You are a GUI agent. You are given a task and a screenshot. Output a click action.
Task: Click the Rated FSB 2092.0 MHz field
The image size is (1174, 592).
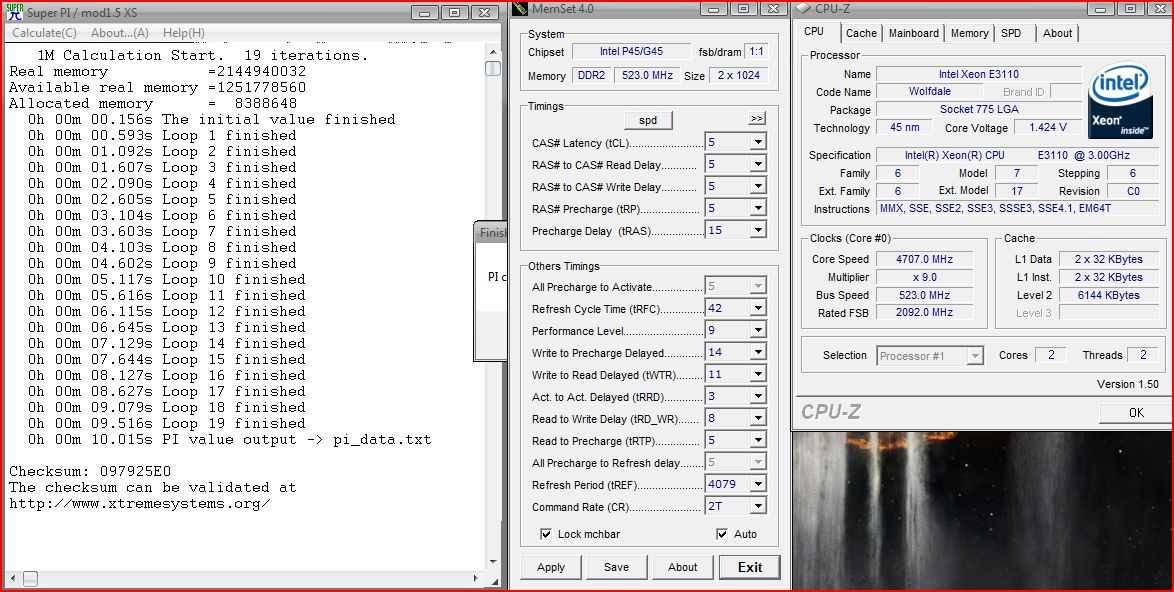[x=924, y=313]
